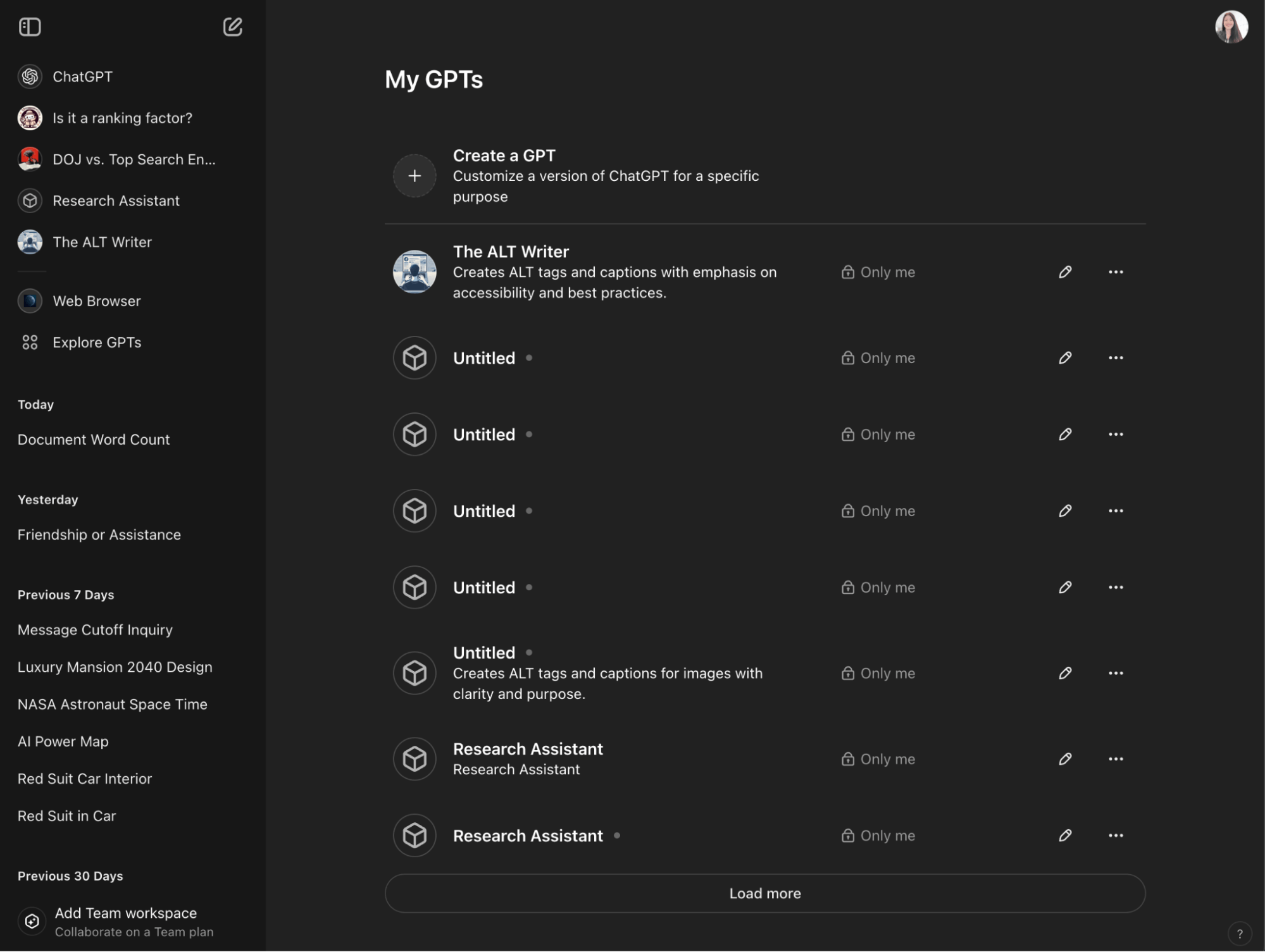Click the Create a GPT title
Viewport: 1265px width, 952px height.
coord(504,156)
